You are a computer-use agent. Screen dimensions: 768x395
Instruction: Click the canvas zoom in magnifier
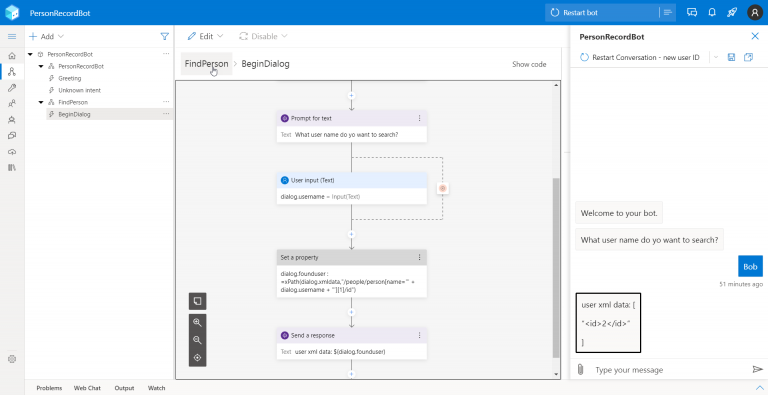tap(197, 322)
